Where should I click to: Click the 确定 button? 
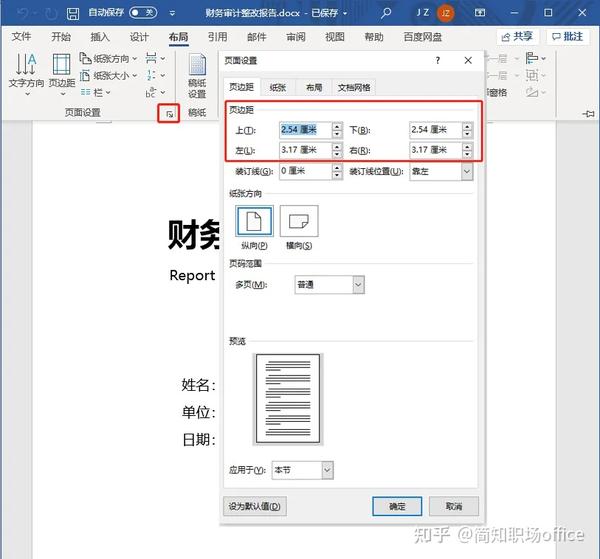397,506
